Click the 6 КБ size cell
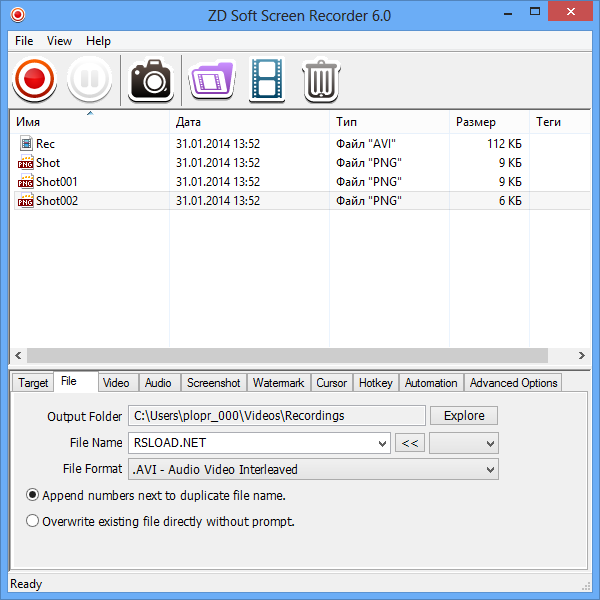Viewport: 600px width, 600px height. [510, 201]
